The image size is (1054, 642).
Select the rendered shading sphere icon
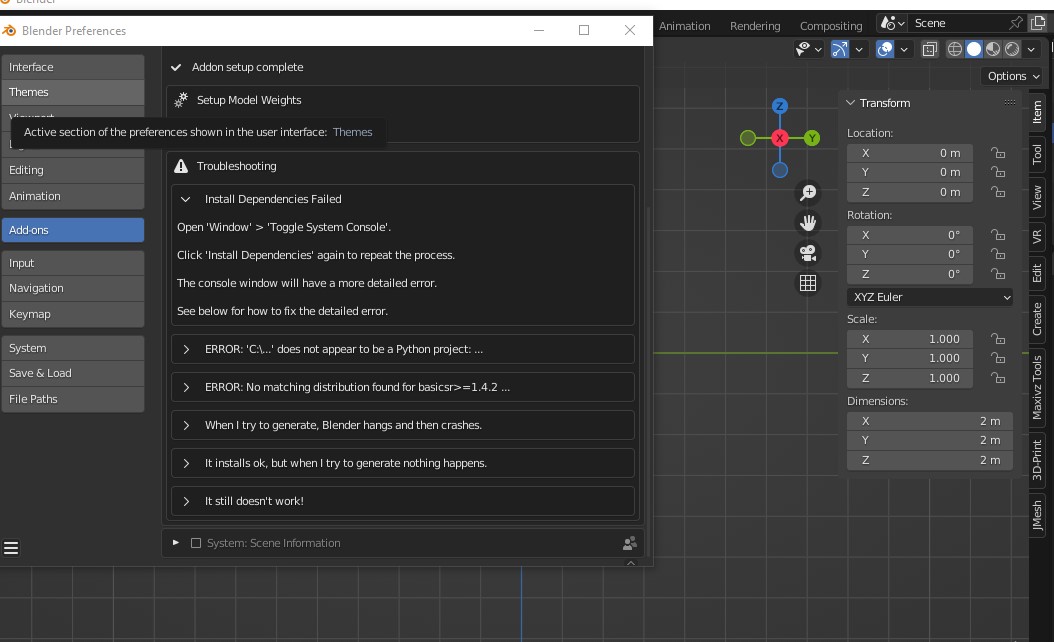tap(1010, 48)
